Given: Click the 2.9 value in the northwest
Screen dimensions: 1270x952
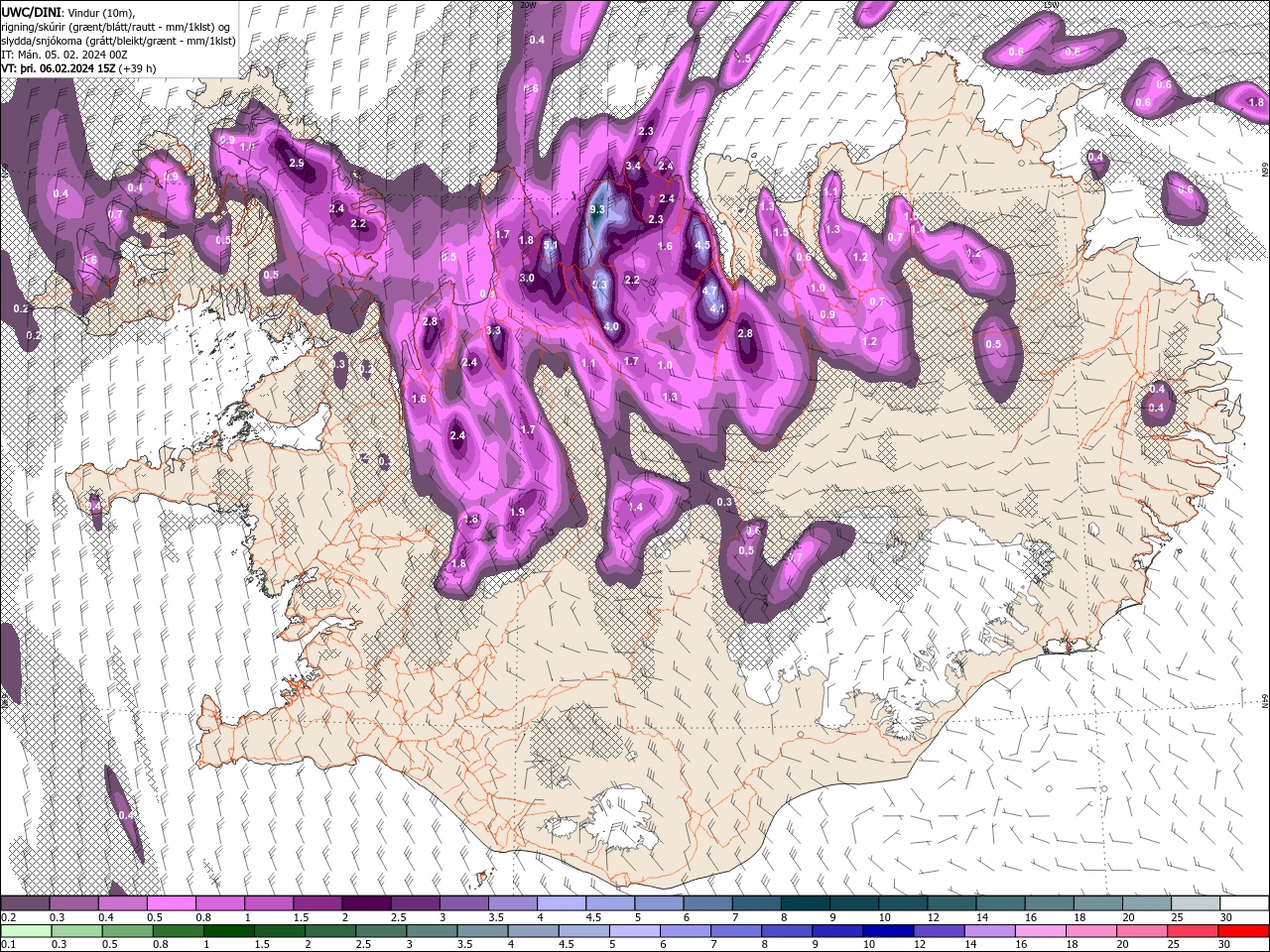Looking at the screenshot, I should pos(296,163).
